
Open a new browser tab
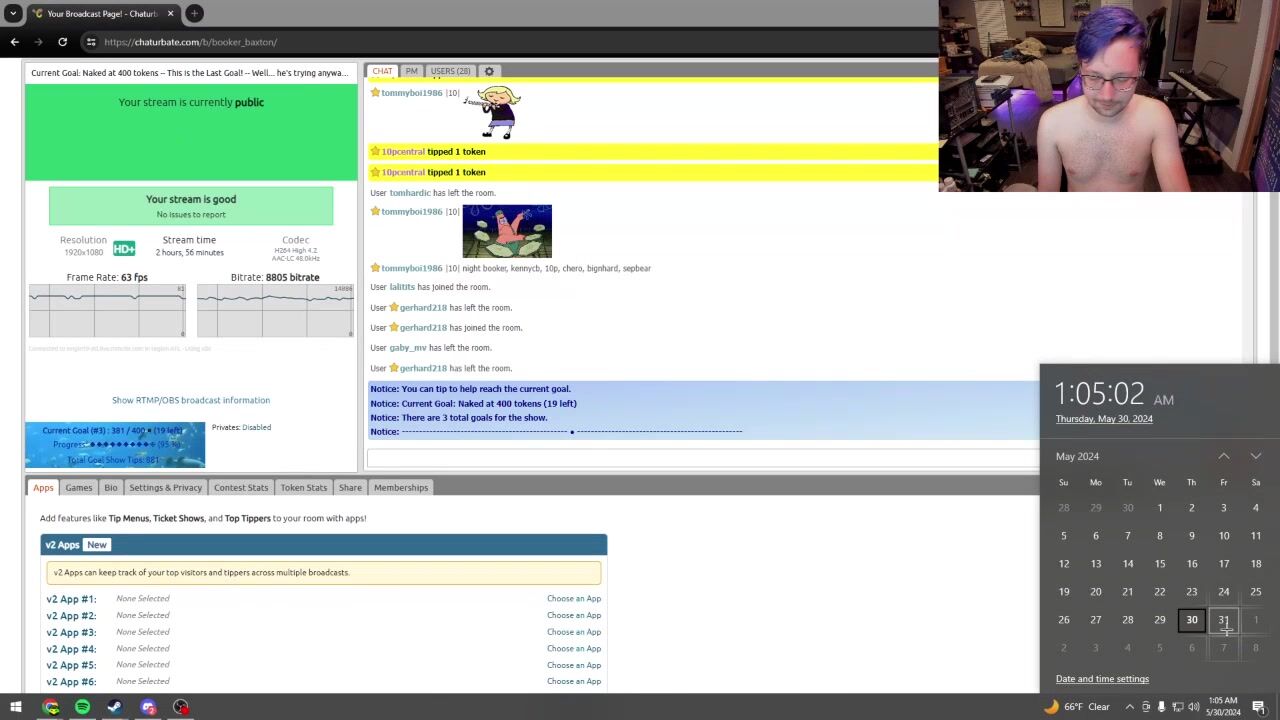pyautogui.click(x=194, y=13)
